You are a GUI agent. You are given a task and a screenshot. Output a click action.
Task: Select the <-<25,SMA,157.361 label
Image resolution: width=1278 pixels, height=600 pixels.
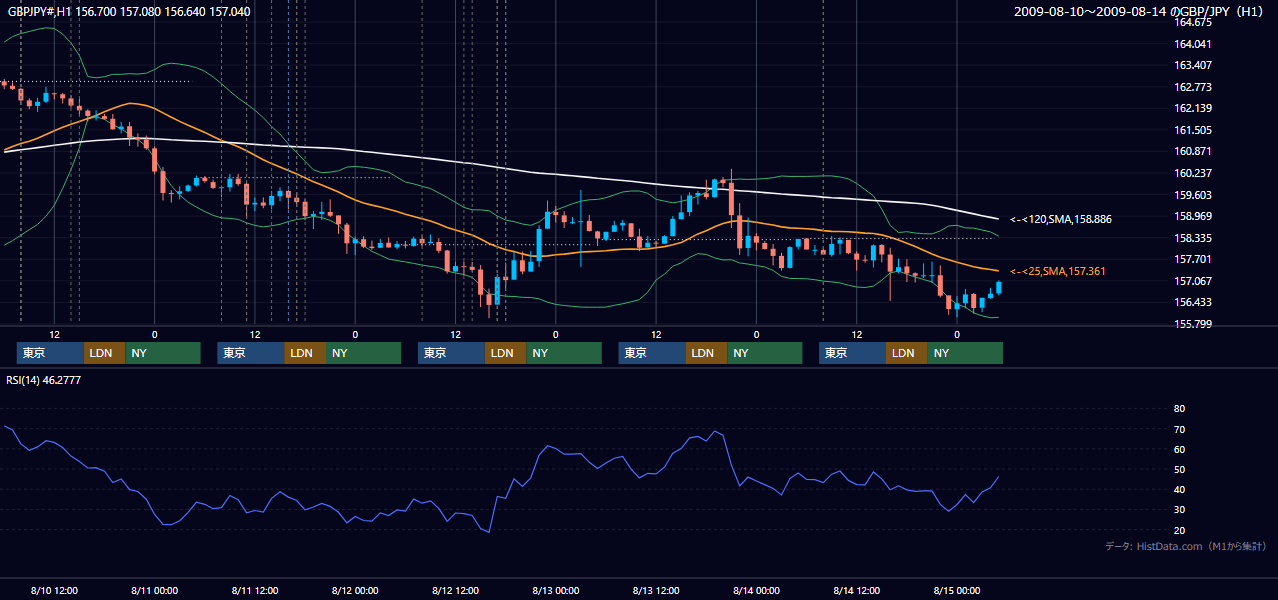1058,272
